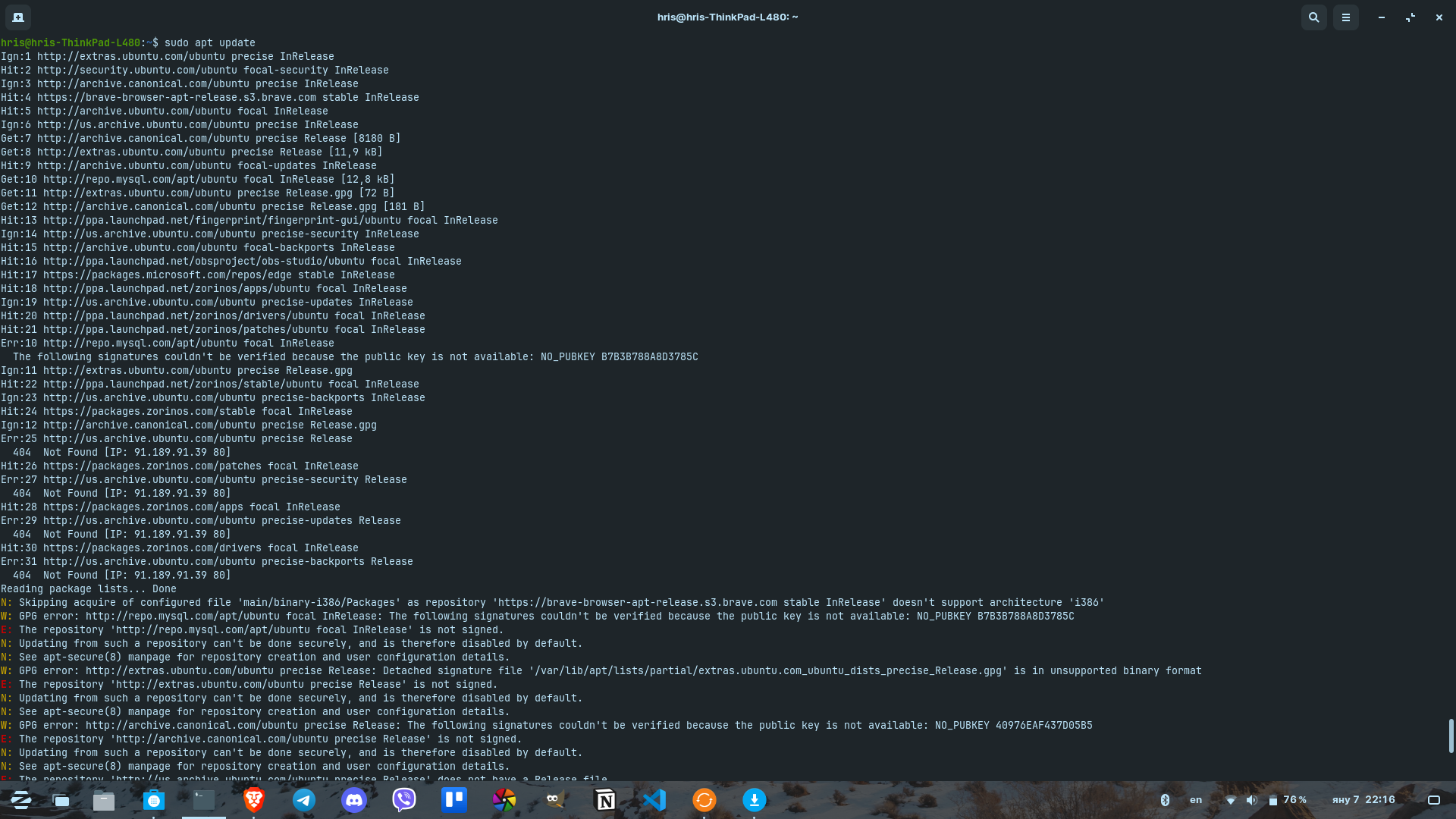Screen dimensions: 1456x819
Task: Switch the 'en' keyboard layout indicator
Action: (1196, 800)
